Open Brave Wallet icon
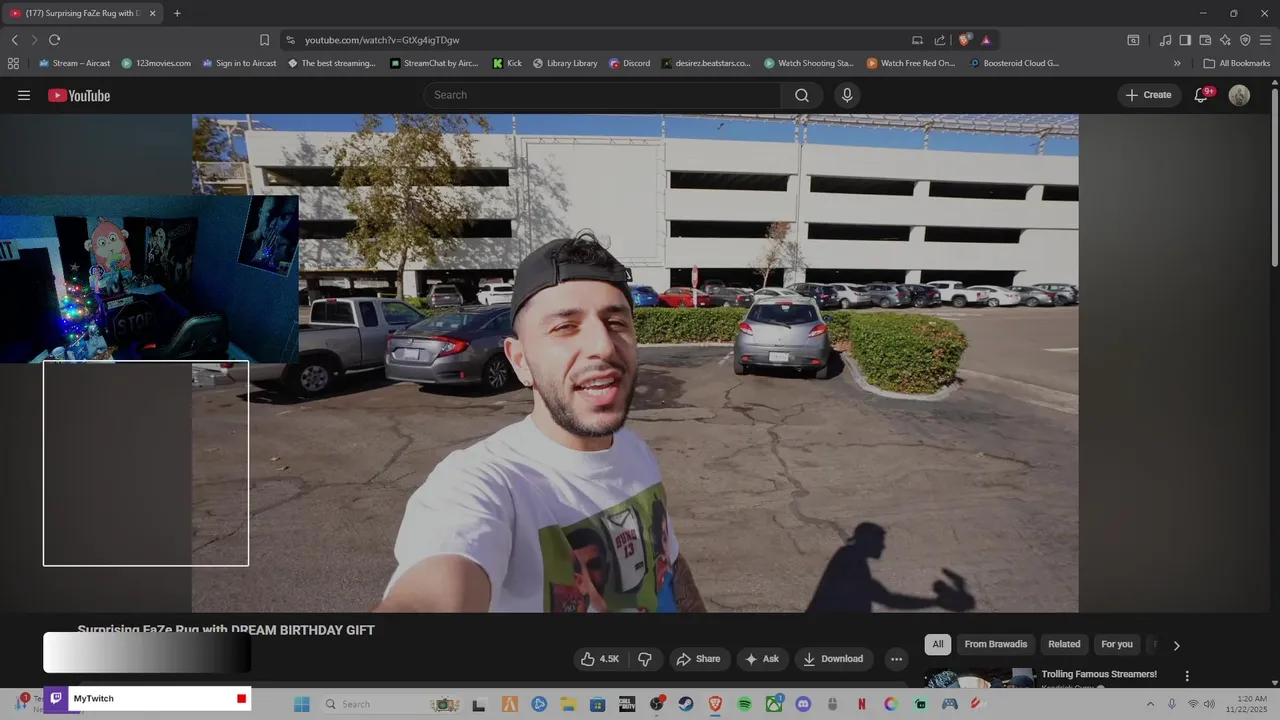 click(1205, 40)
